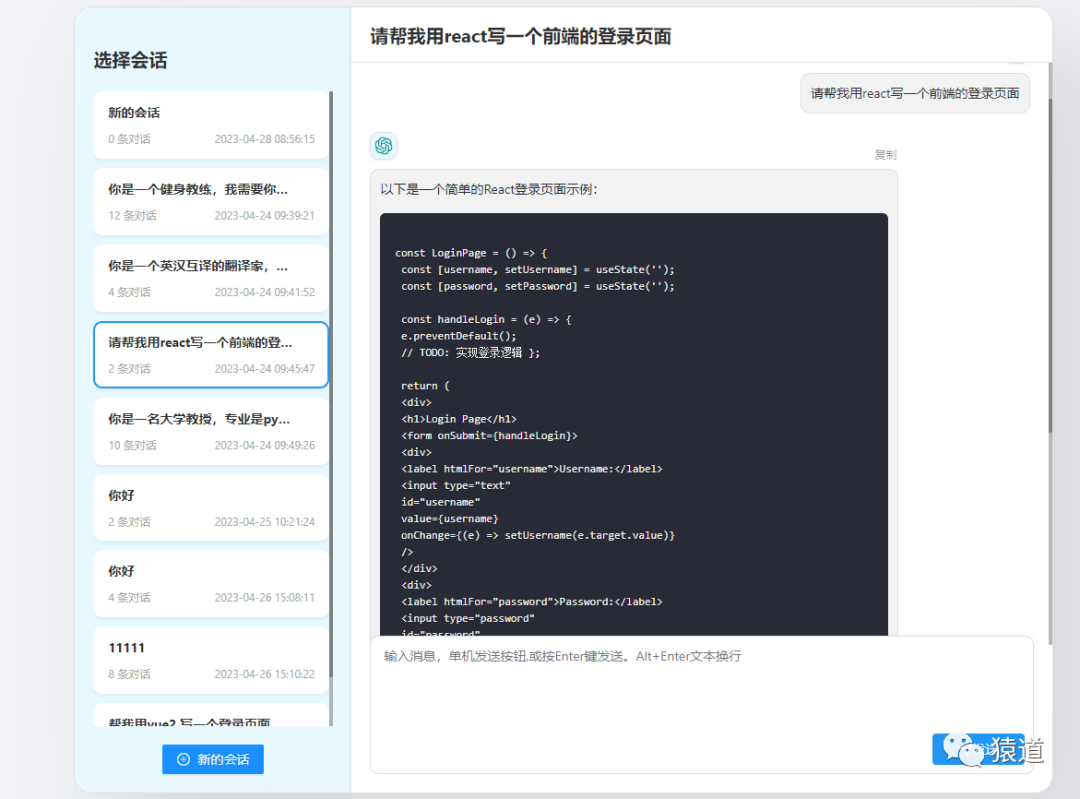Click the copy link 复制 above the reply

pyautogui.click(x=884, y=154)
